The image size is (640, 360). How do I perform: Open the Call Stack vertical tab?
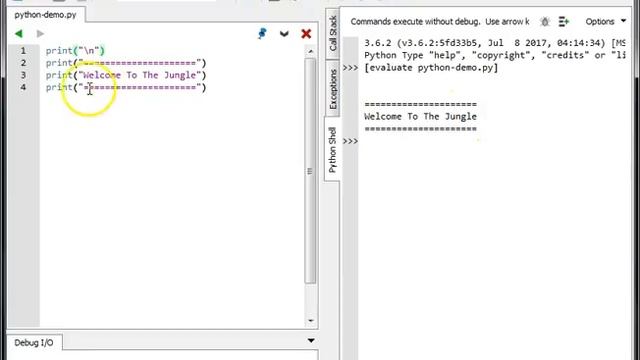coord(333,33)
